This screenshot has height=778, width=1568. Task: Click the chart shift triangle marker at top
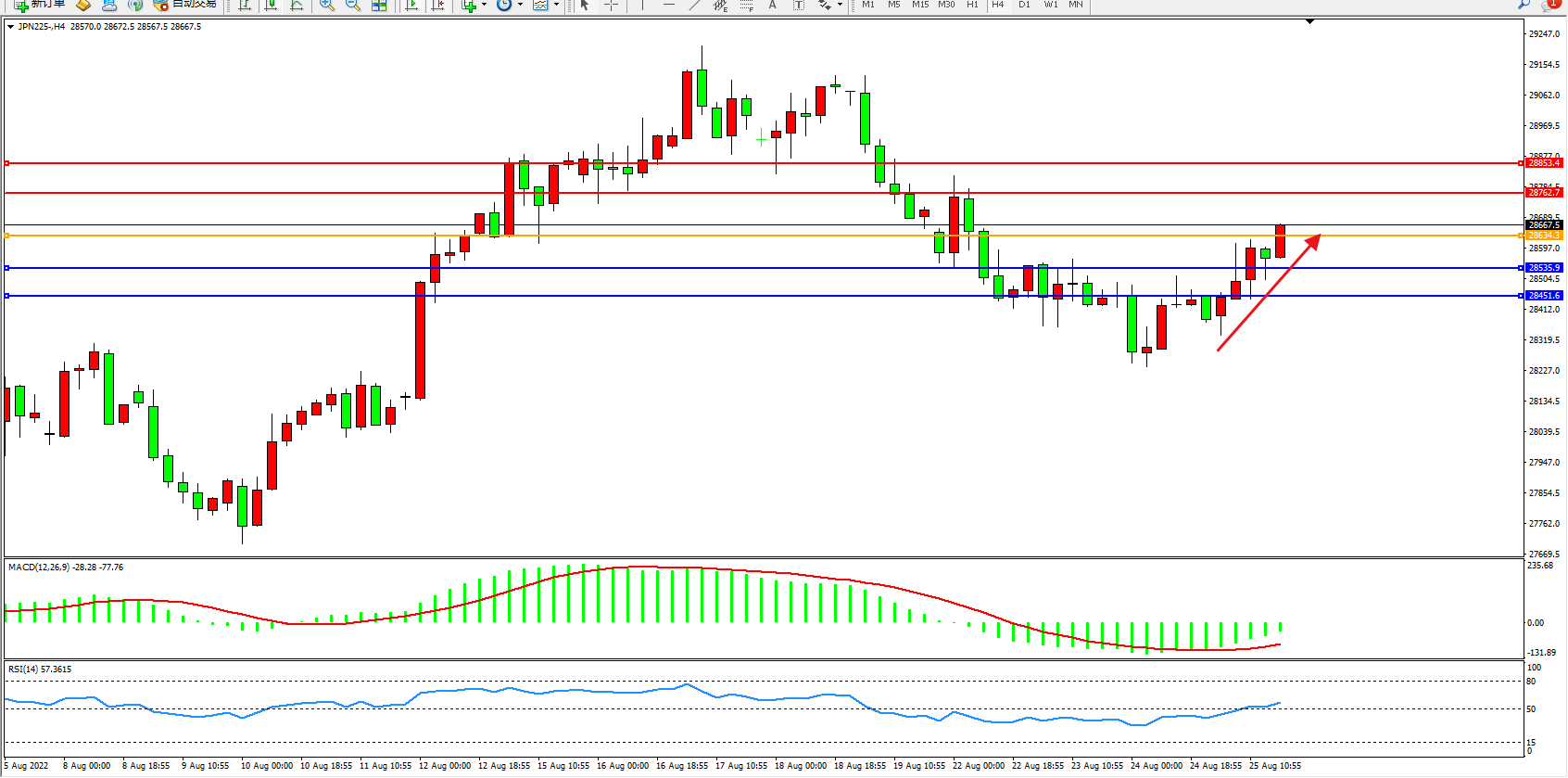[x=1309, y=21]
